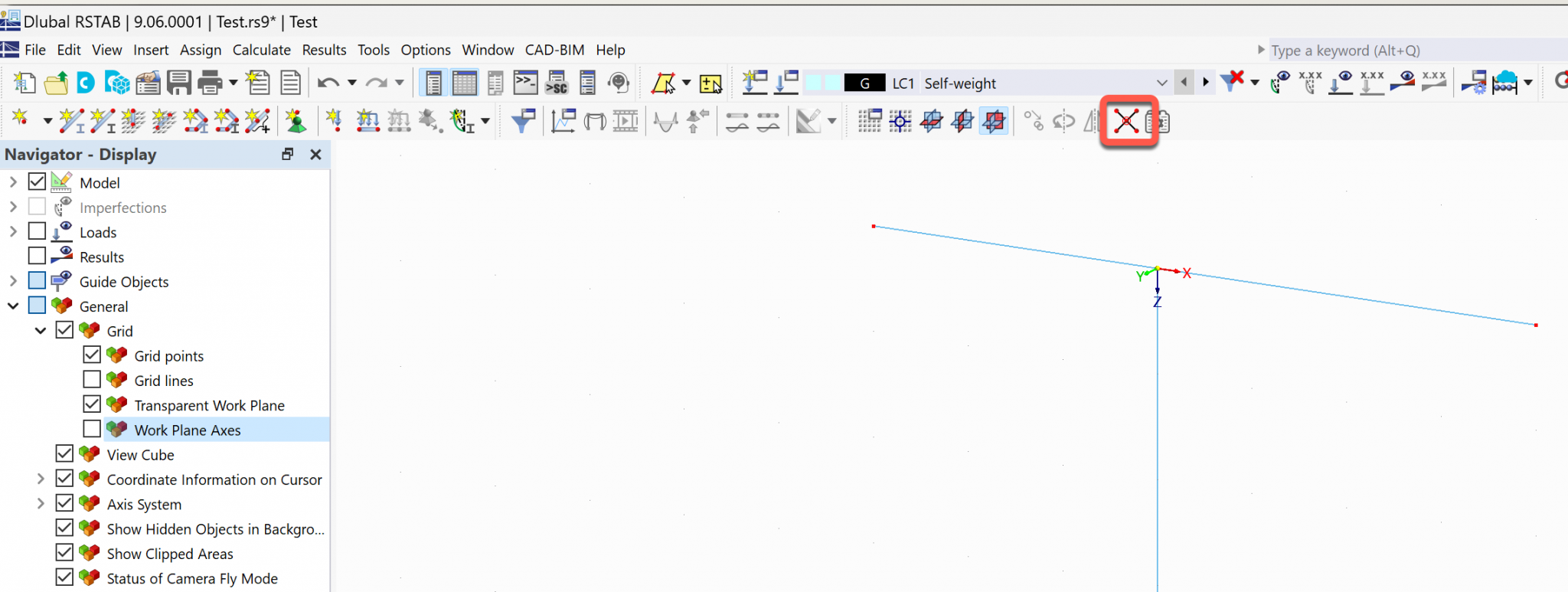Enable the Grid lines checkbox

point(92,379)
